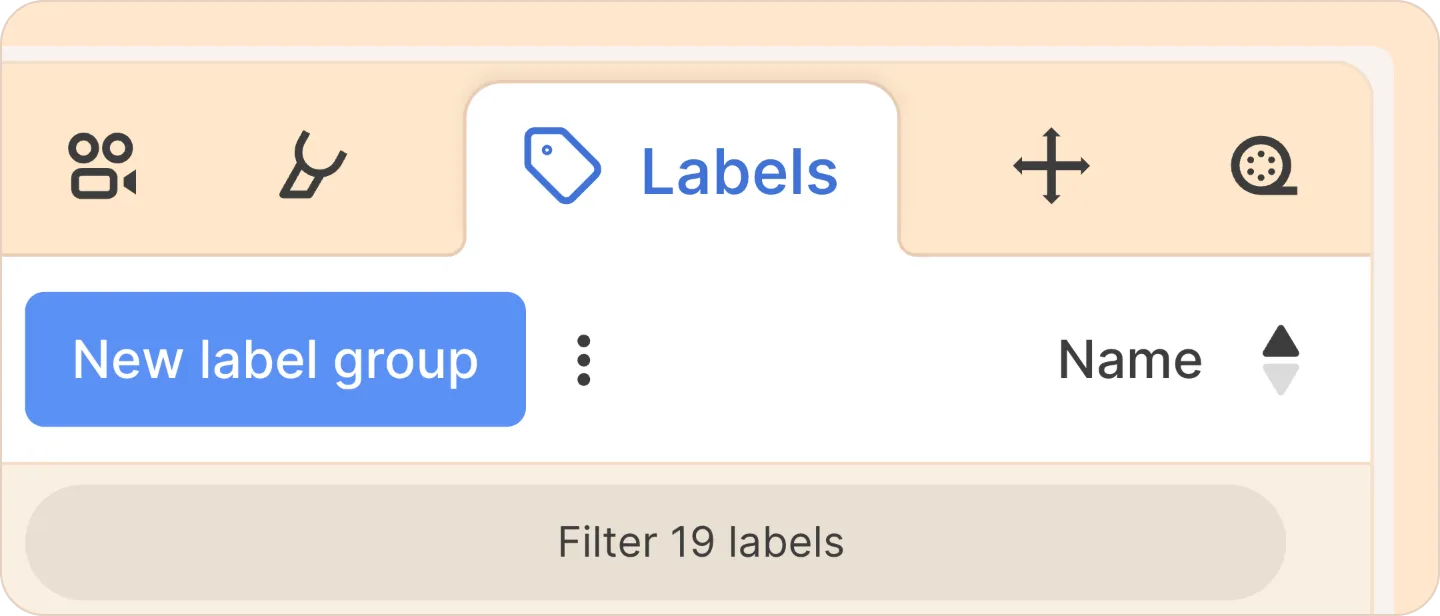Go to the camera recordings tab icon
Viewport: 1440px width, 616px height.
click(x=102, y=166)
